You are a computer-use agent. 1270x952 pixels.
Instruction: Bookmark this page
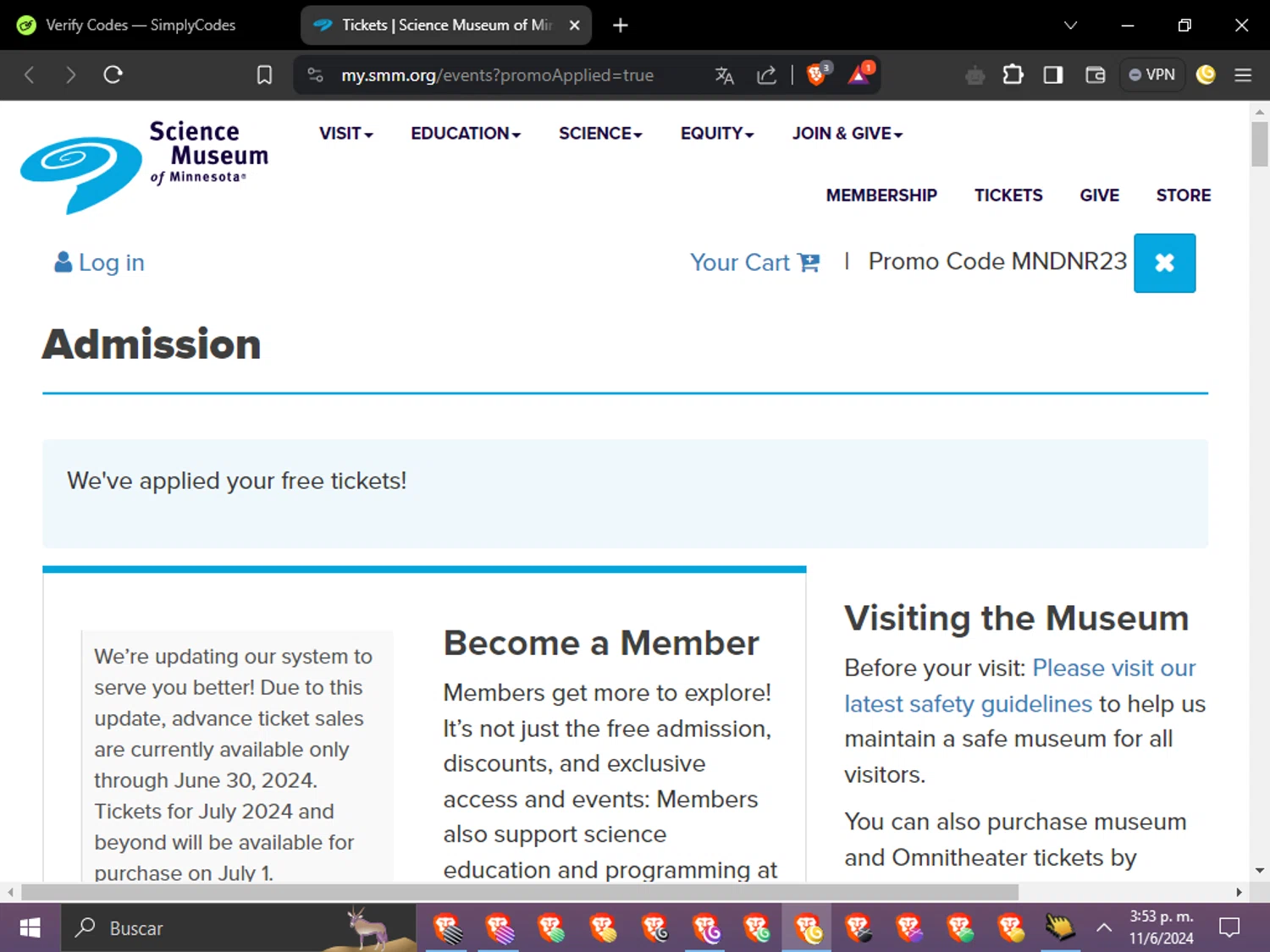coord(264,75)
